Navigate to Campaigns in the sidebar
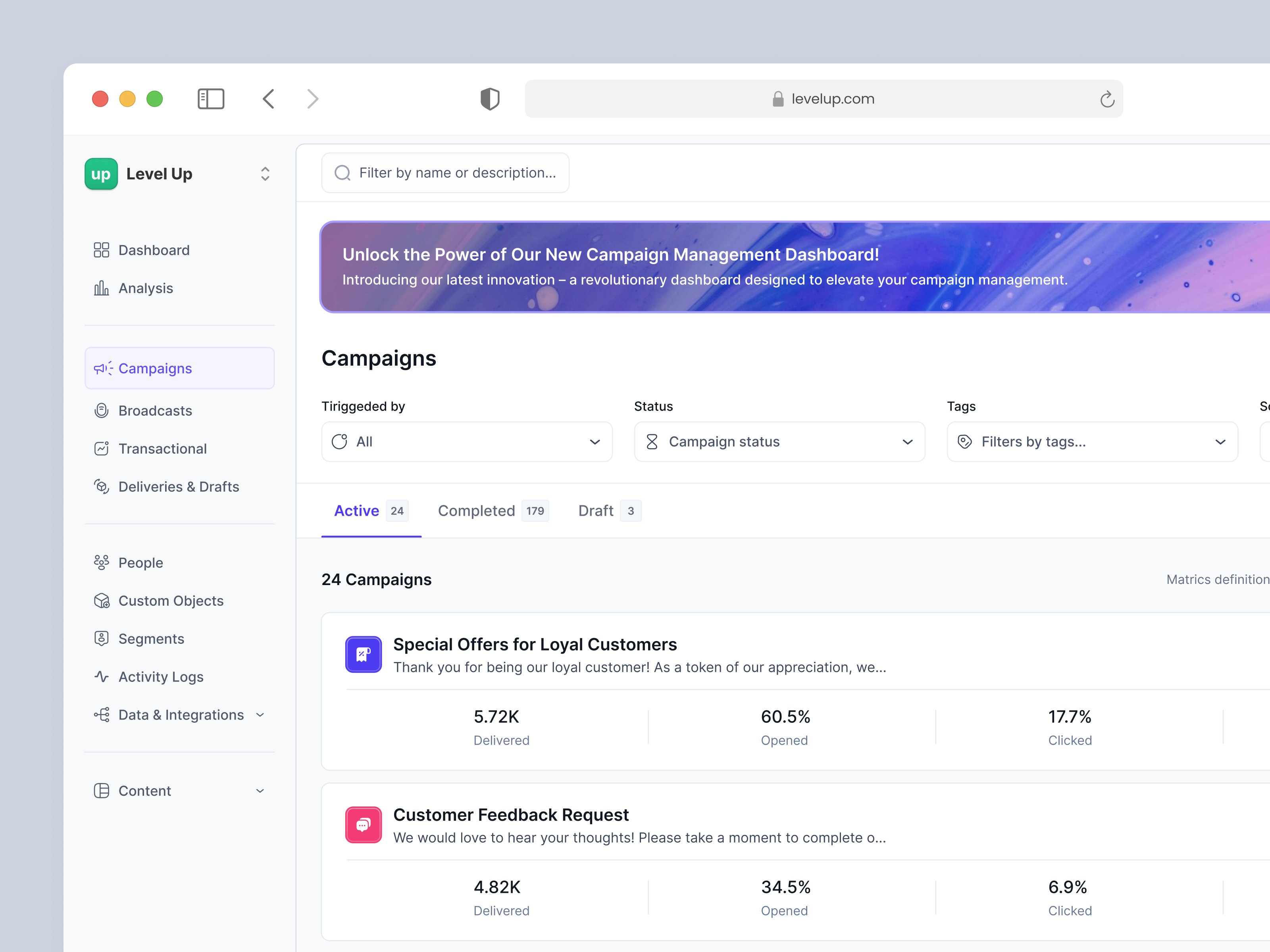 click(x=155, y=368)
